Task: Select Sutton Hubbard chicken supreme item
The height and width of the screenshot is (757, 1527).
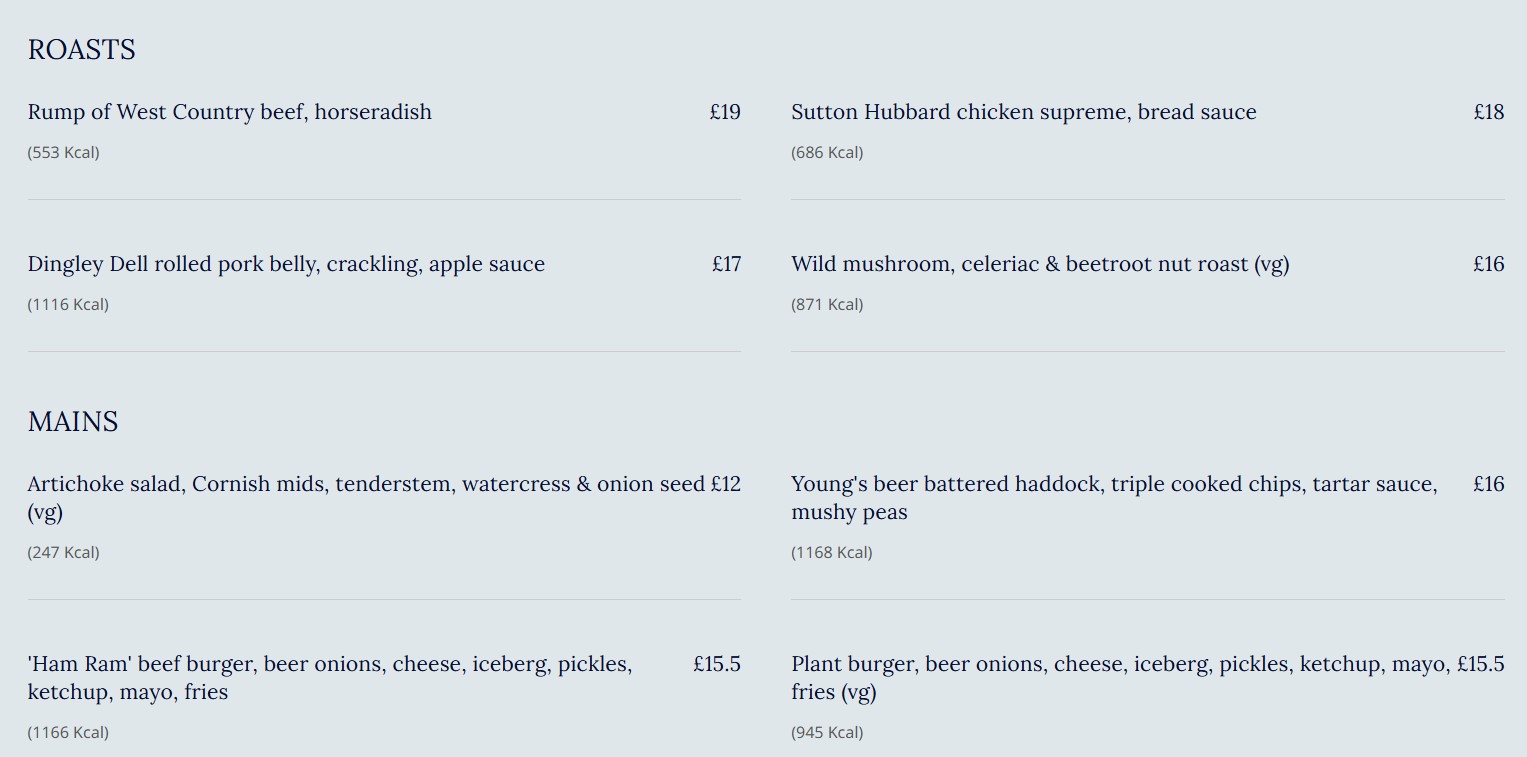Action: (1023, 112)
